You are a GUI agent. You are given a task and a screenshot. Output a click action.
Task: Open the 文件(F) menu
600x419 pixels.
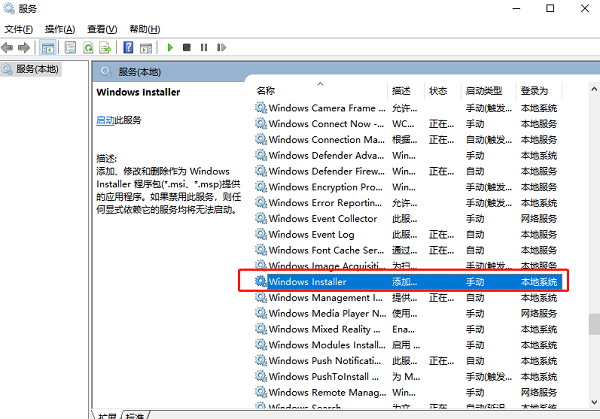click(18, 29)
